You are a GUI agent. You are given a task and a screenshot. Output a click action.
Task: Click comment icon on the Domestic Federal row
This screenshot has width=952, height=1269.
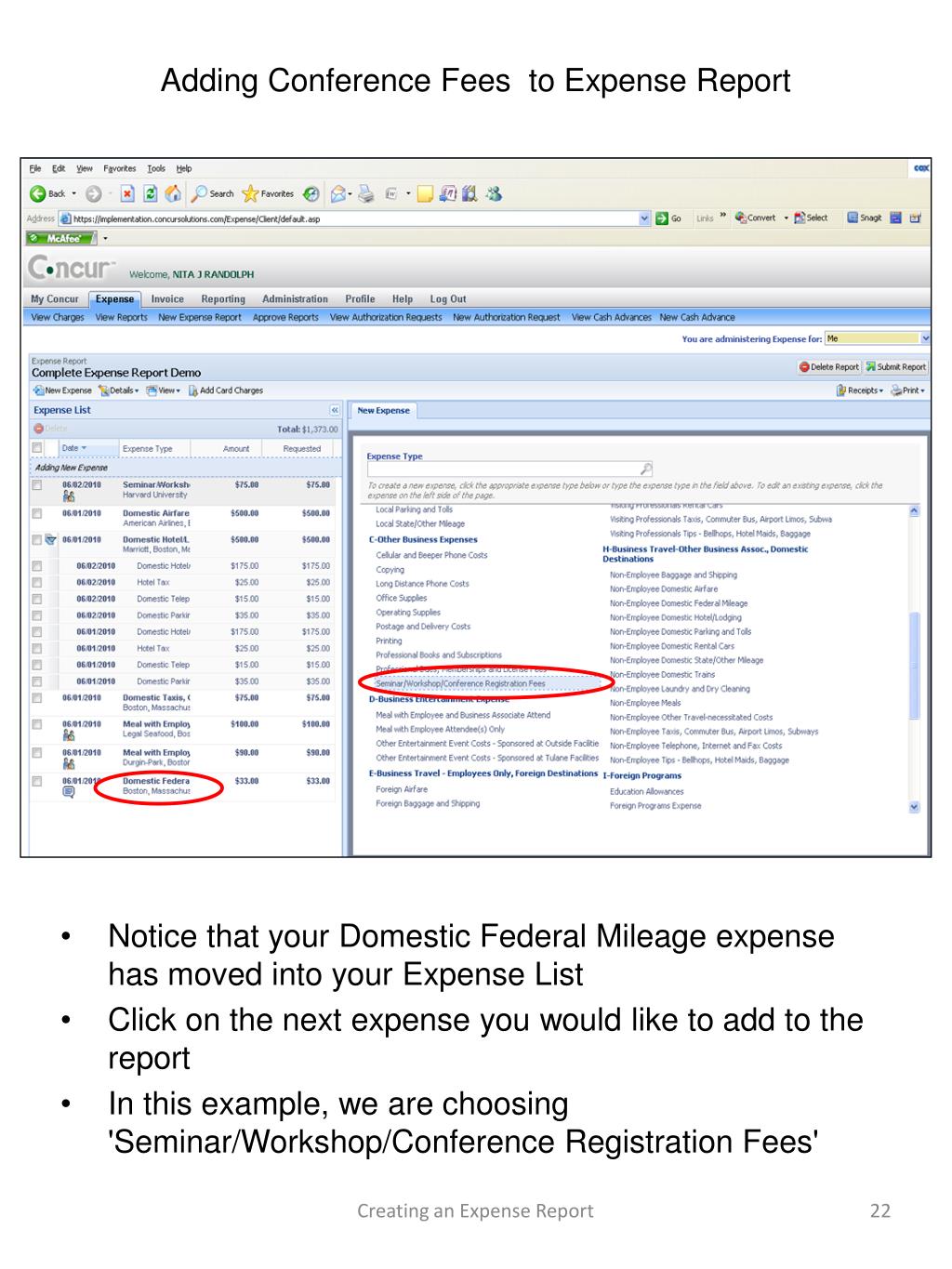click(69, 793)
